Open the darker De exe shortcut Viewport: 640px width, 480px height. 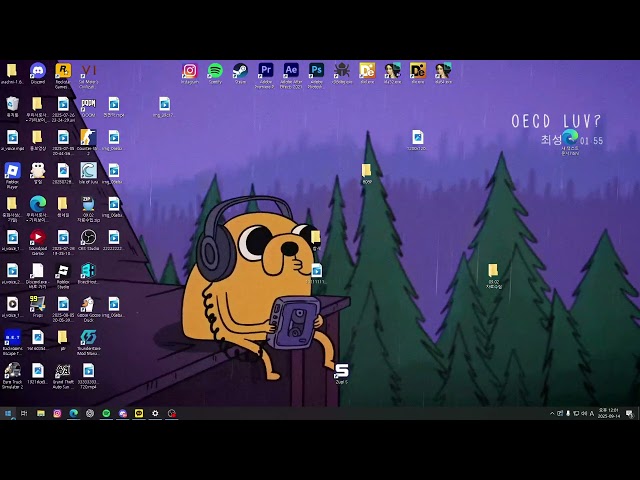point(418,71)
